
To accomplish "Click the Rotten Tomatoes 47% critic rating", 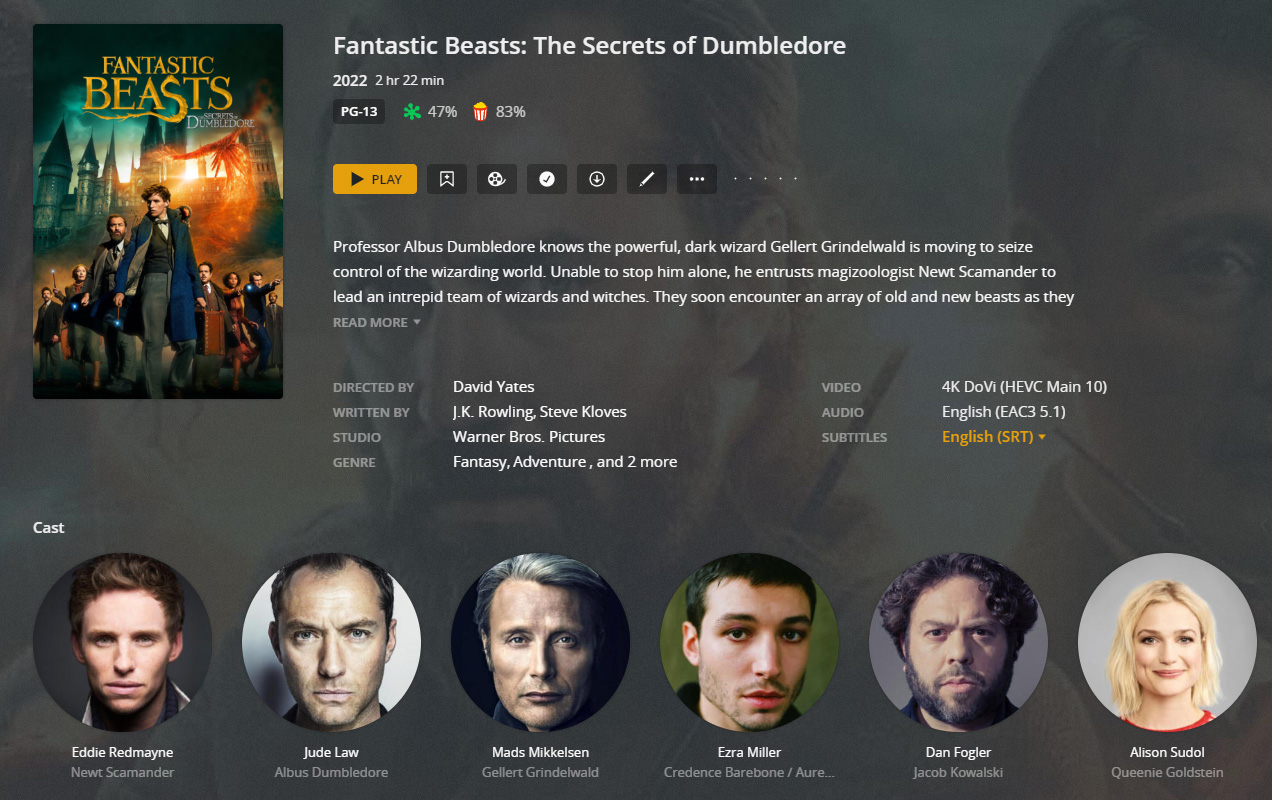I will click(x=430, y=112).
